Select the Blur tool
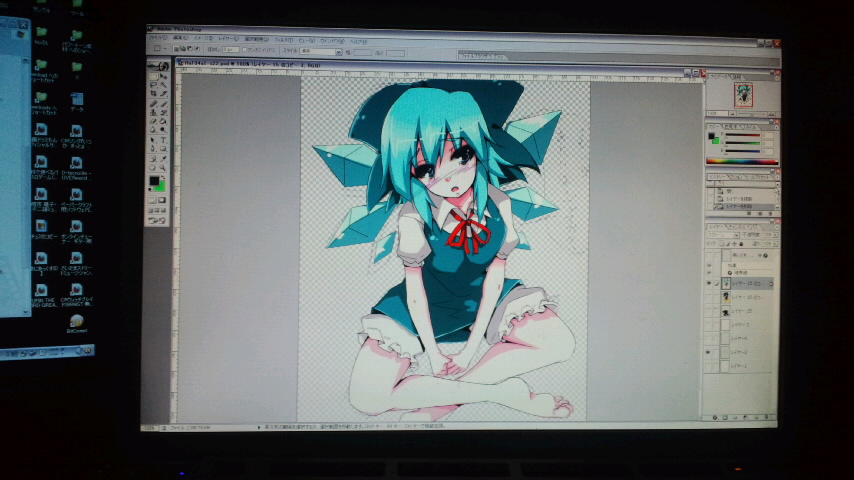This screenshot has height=480, width=854. tap(154, 129)
